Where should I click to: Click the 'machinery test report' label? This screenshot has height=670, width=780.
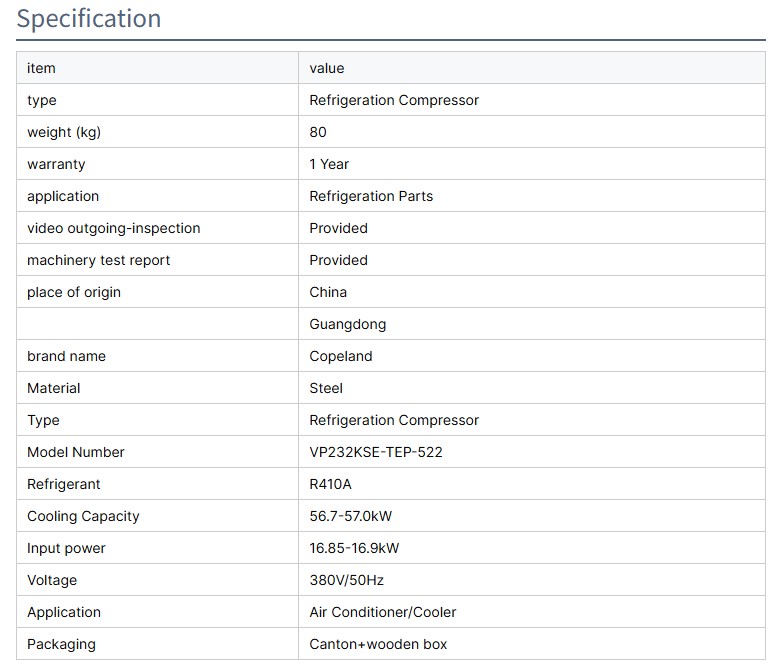99,260
